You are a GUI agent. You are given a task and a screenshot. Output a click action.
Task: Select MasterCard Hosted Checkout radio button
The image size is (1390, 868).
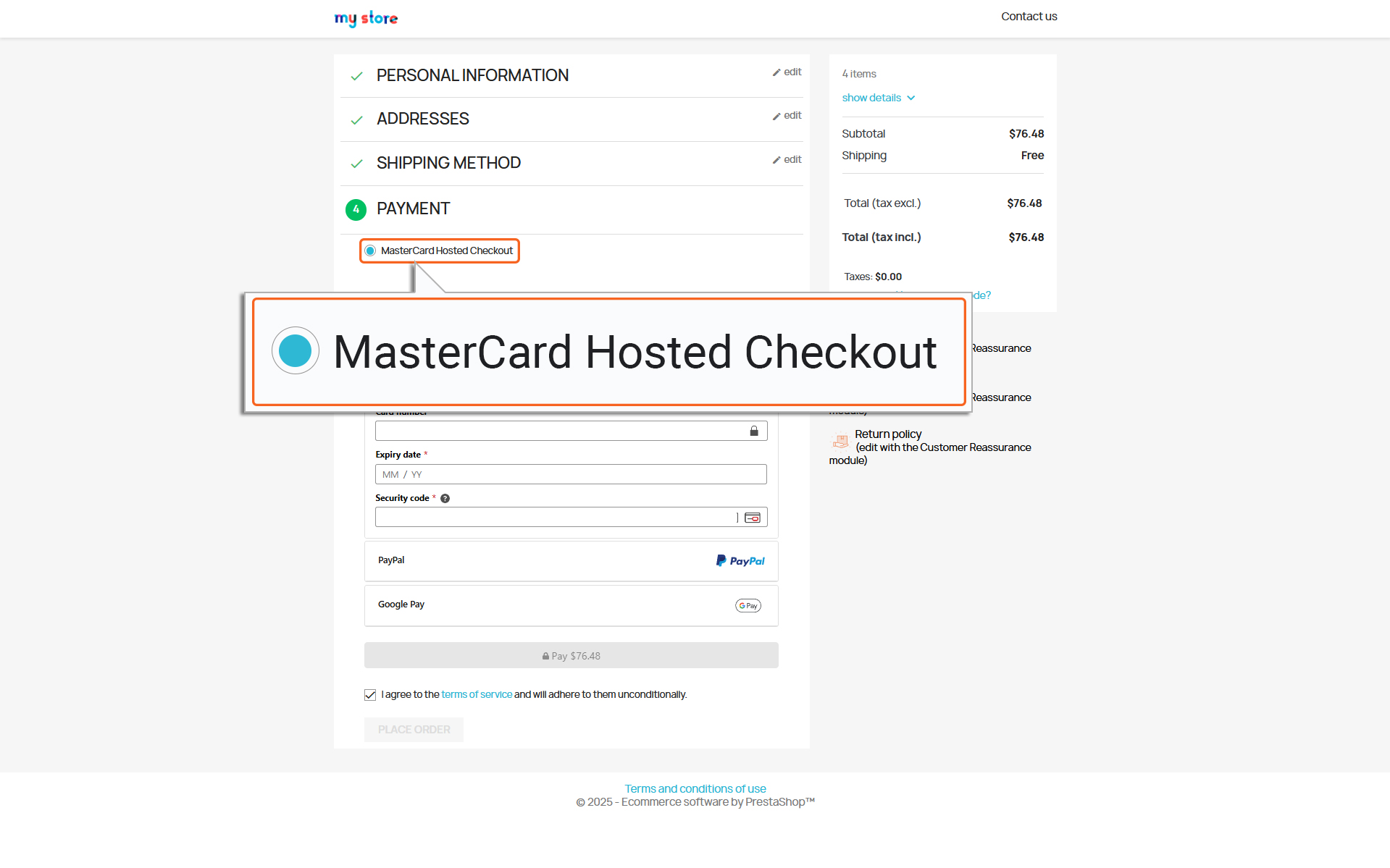pos(370,251)
